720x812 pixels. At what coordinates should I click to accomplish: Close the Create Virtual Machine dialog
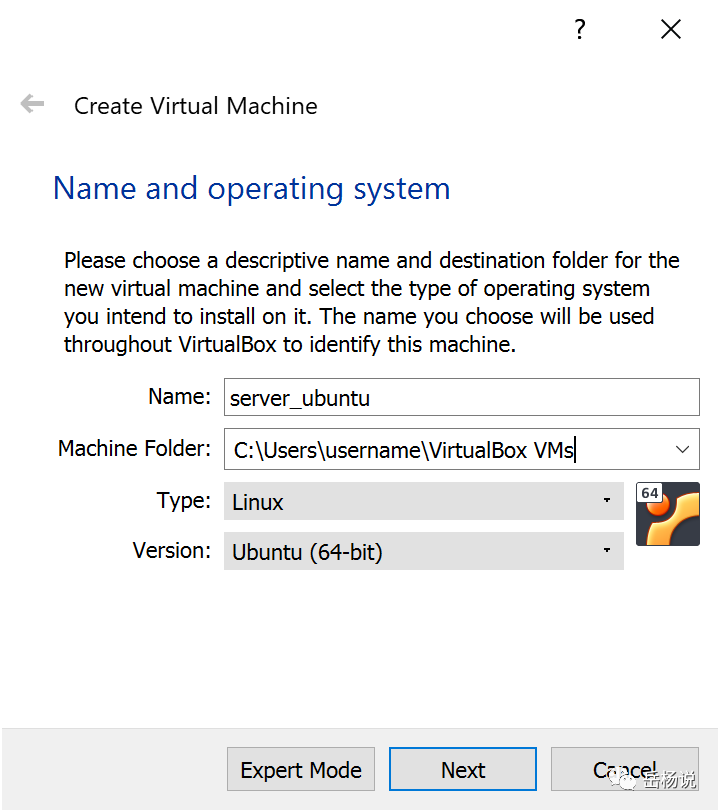671,30
